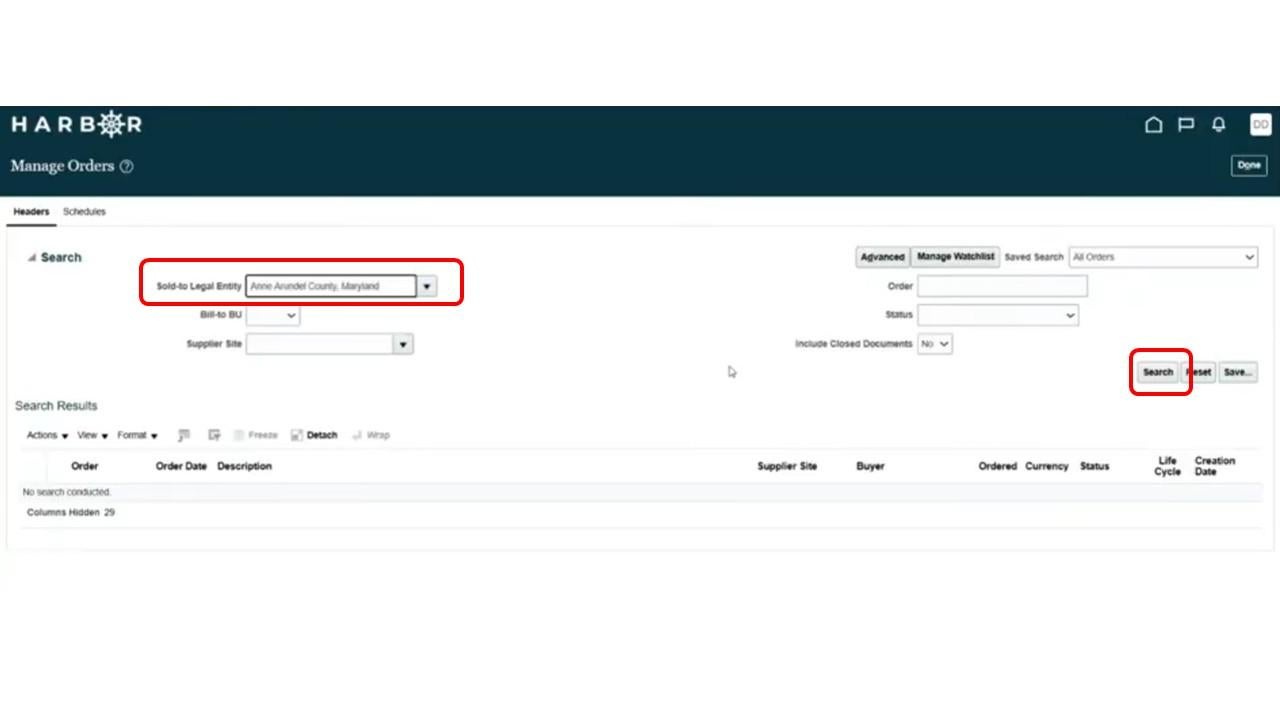Click the Manage Watchlist button
This screenshot has height=720, width=1280.
click(x=955, y=257)
